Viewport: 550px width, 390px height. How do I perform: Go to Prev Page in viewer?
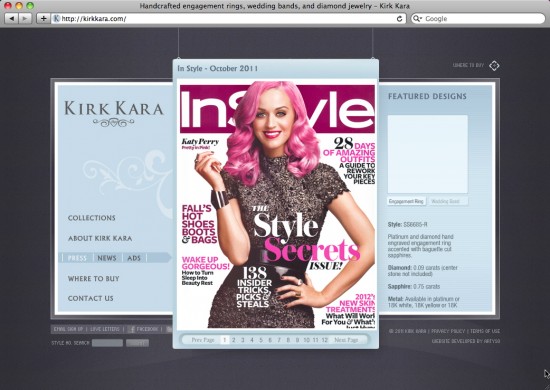(x=202, y=340)
